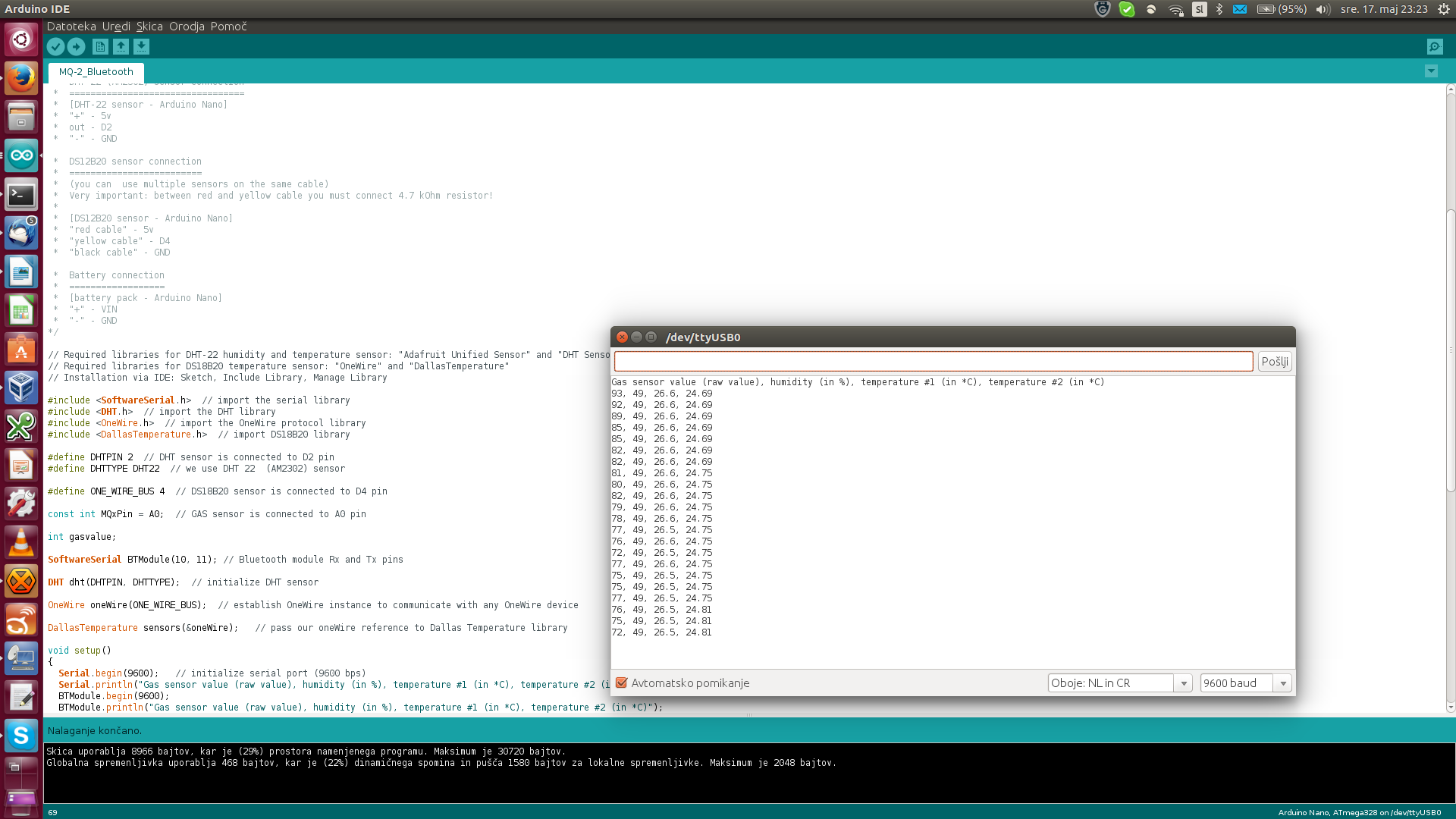Click the Bluetooth indicator in top bar
This screenshot has width=1456, height=819.
pos(1219,9)
